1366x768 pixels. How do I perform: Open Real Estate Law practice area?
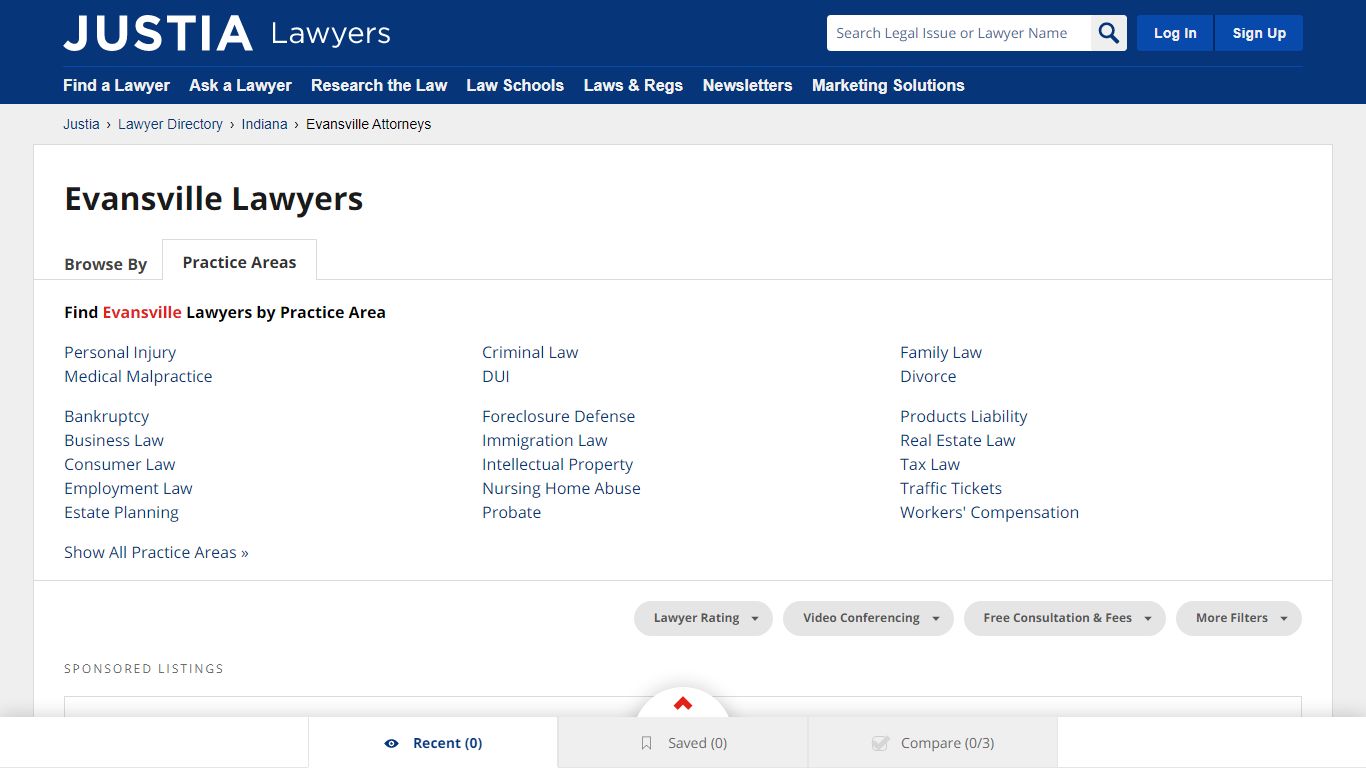click(x=957, y=440)
